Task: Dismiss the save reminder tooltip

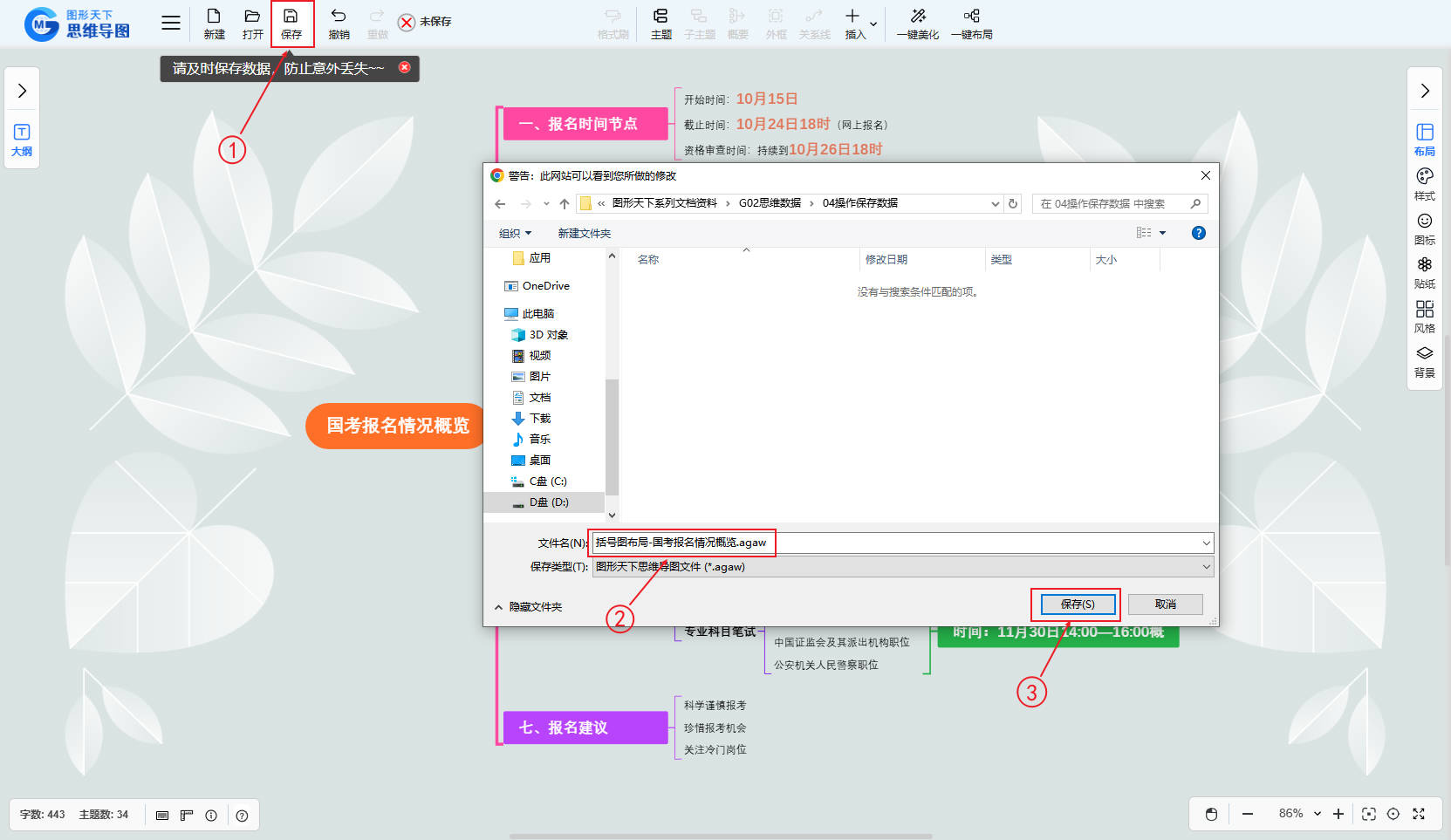Action: [404, 67]
